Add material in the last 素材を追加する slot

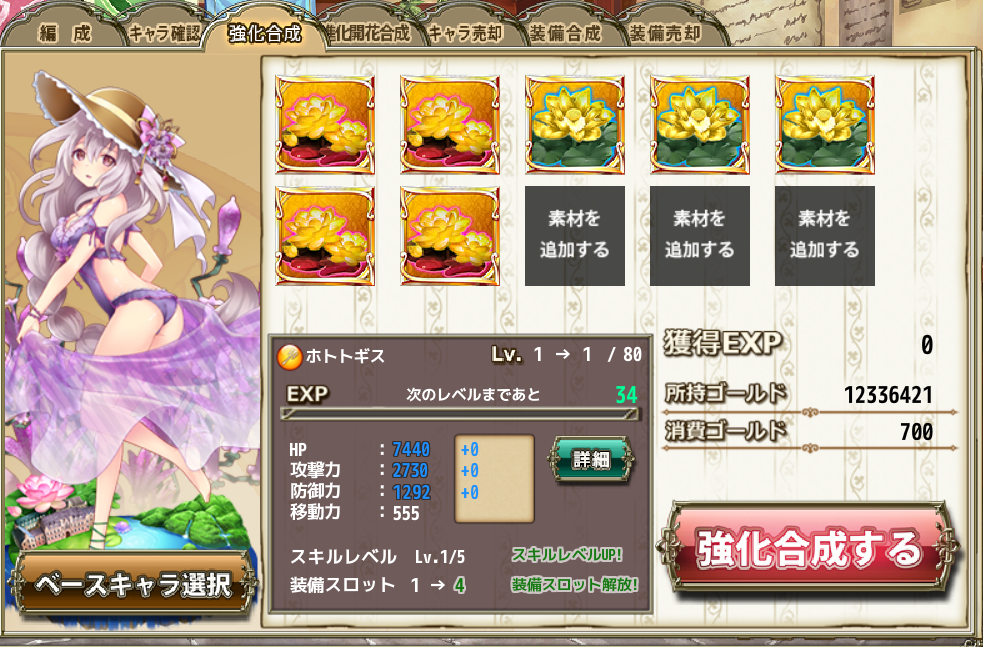click(x=824, y=236)
